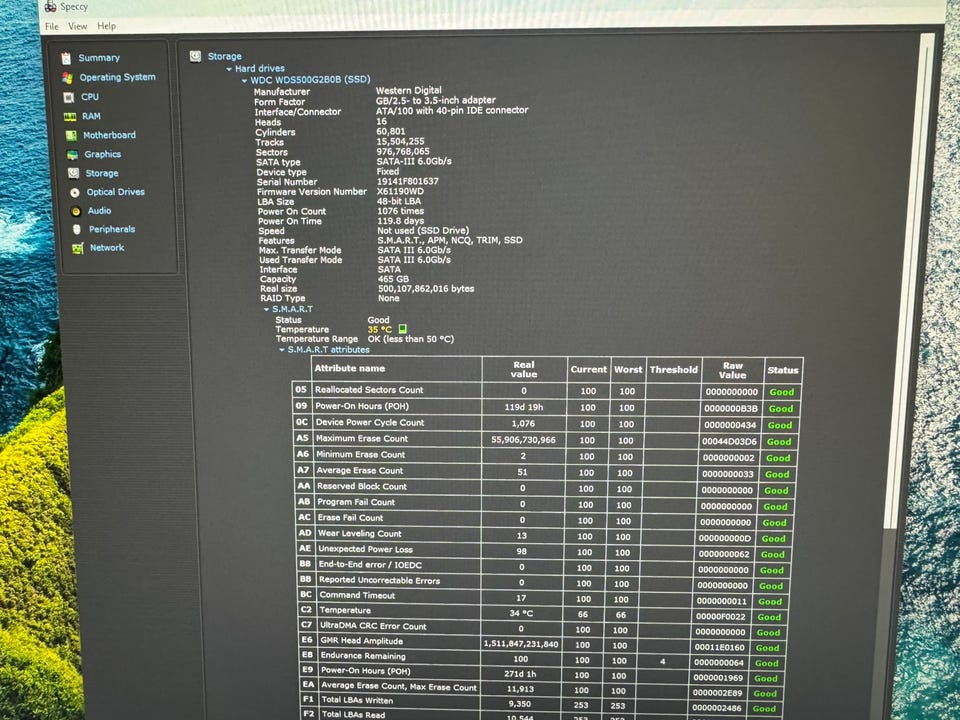Click the RAM module icon
Screen dimensions: 960x720
click(x=70, y=116)
